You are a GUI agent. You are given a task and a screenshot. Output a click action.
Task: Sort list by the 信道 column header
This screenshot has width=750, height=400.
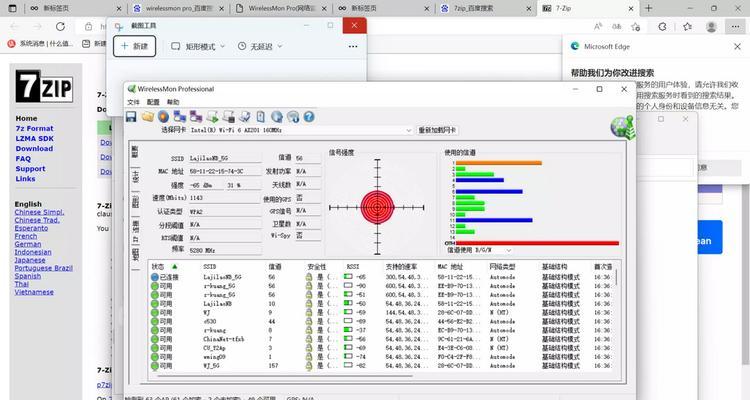[x=275, y=267]
